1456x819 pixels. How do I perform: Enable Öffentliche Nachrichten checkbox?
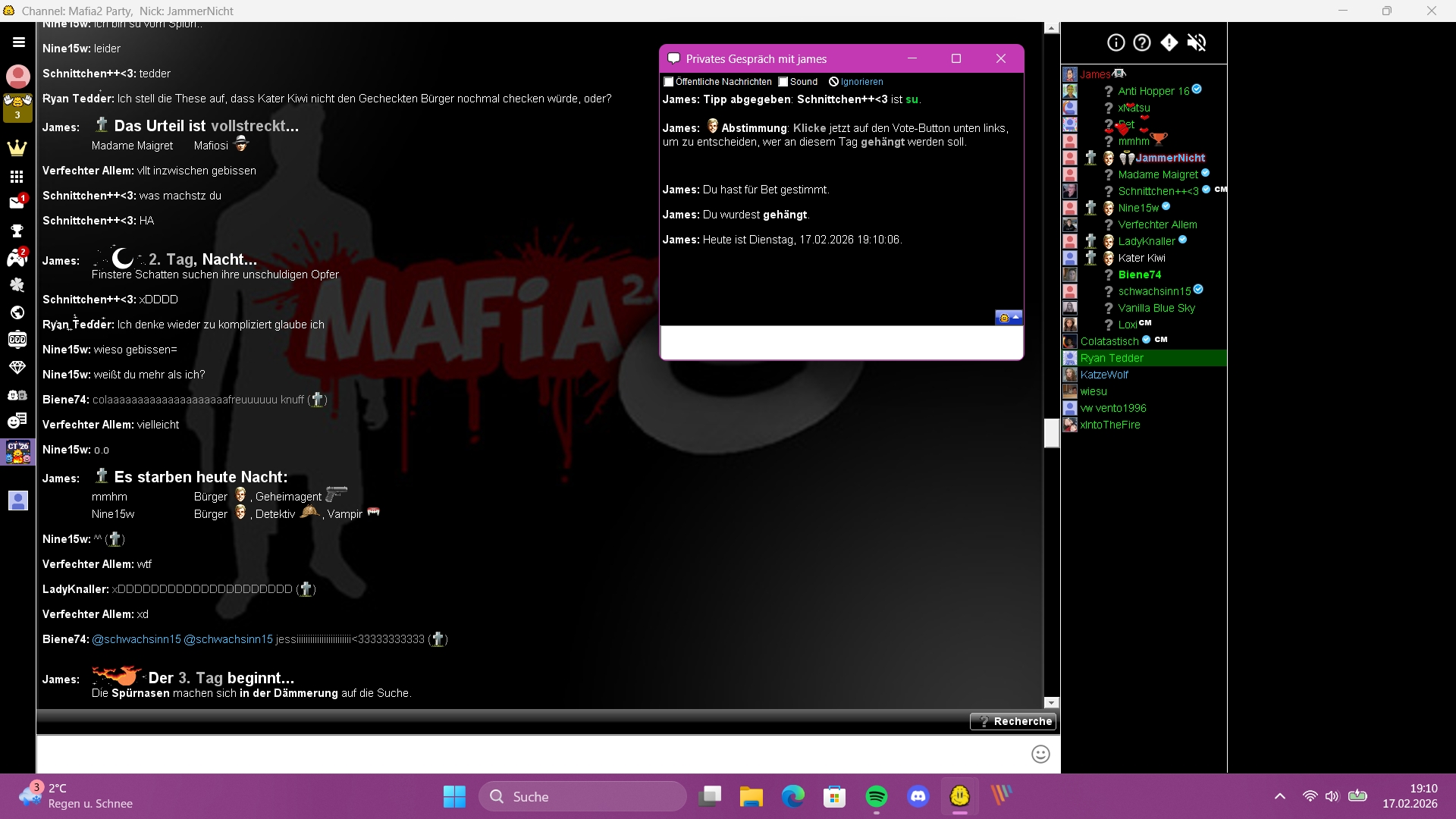tap(669, 82)
